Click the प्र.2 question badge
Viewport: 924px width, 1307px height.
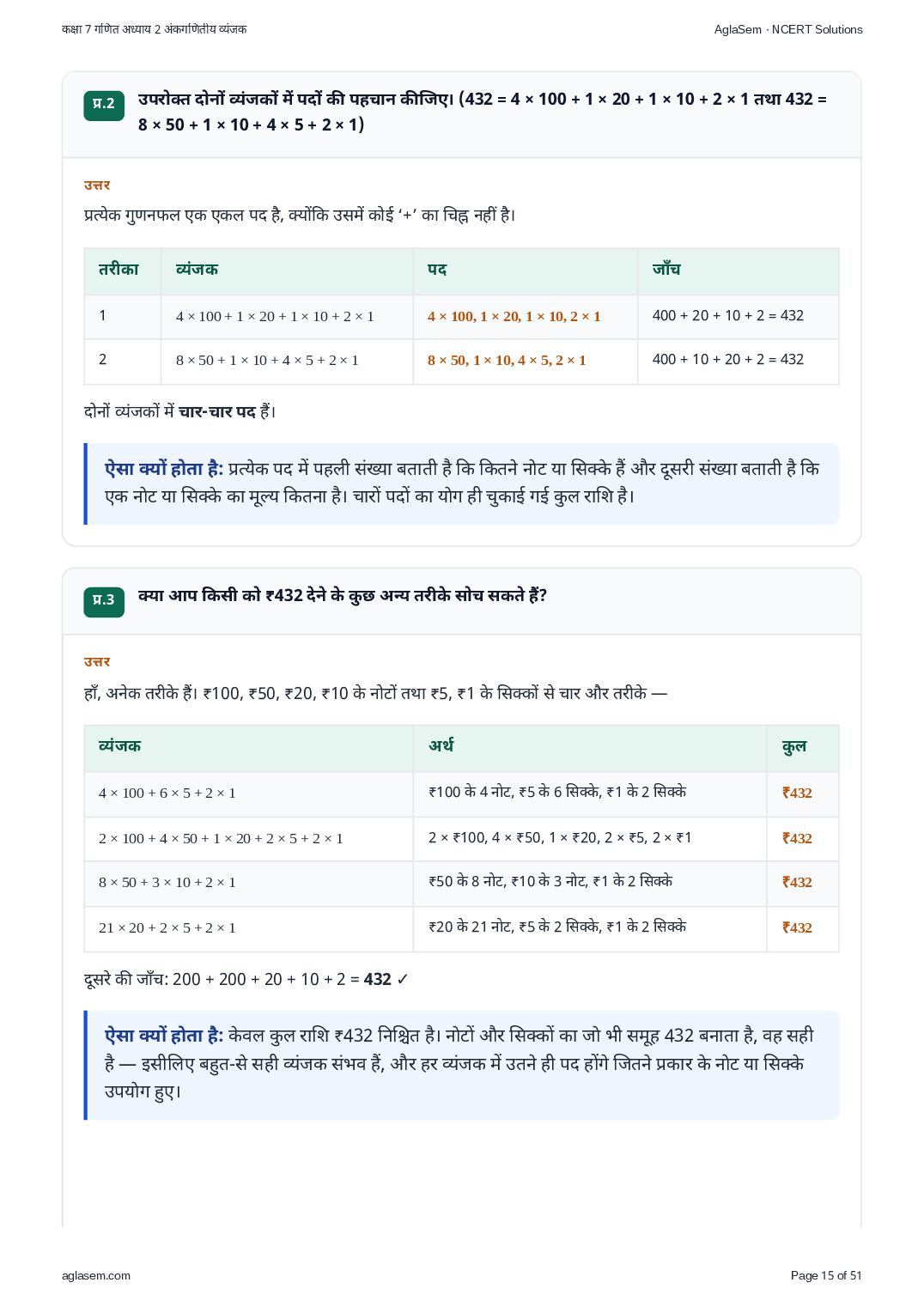104,105
